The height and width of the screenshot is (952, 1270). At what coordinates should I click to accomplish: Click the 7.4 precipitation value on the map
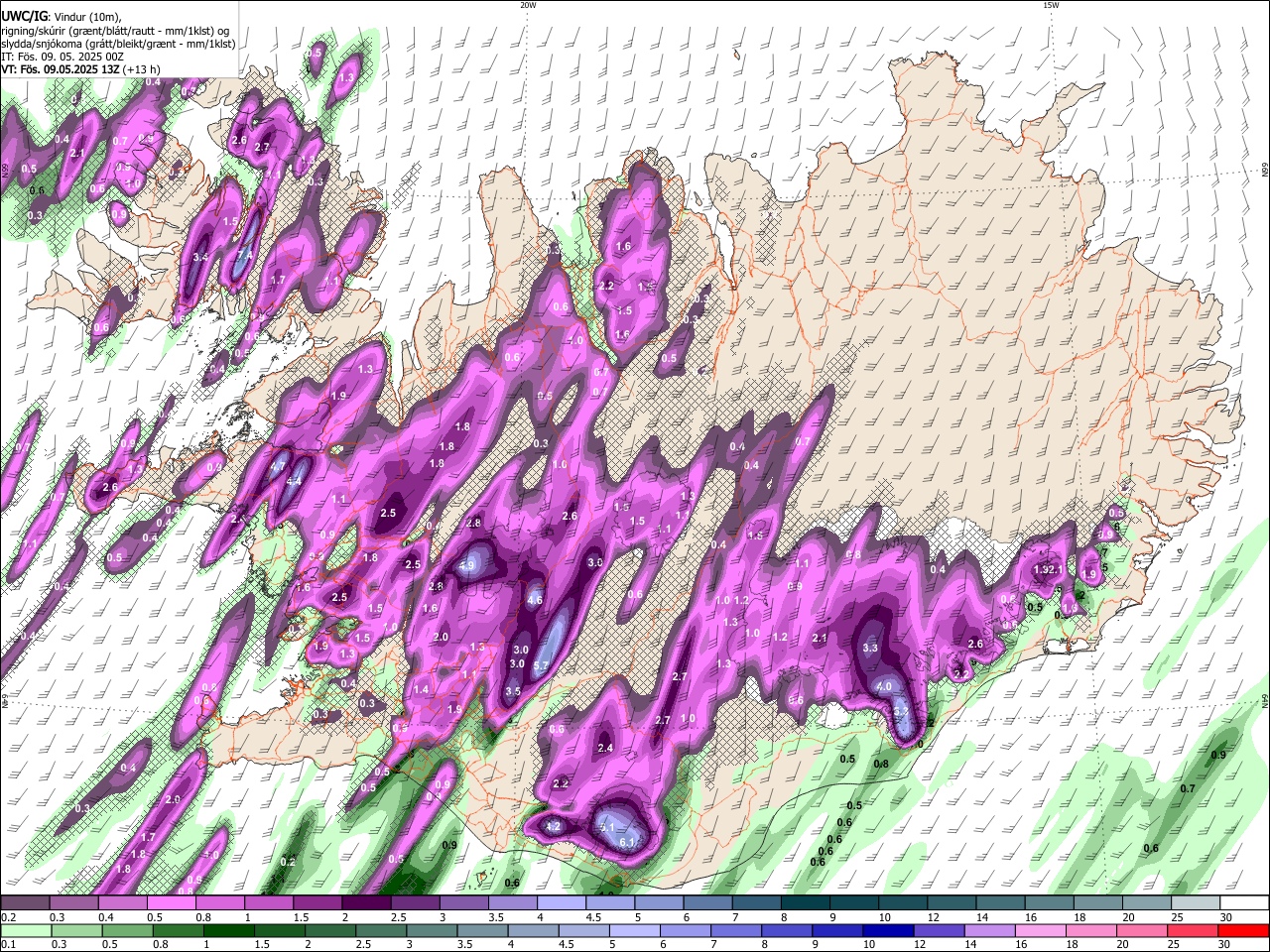pyautogui.click(x=245, y=255)
